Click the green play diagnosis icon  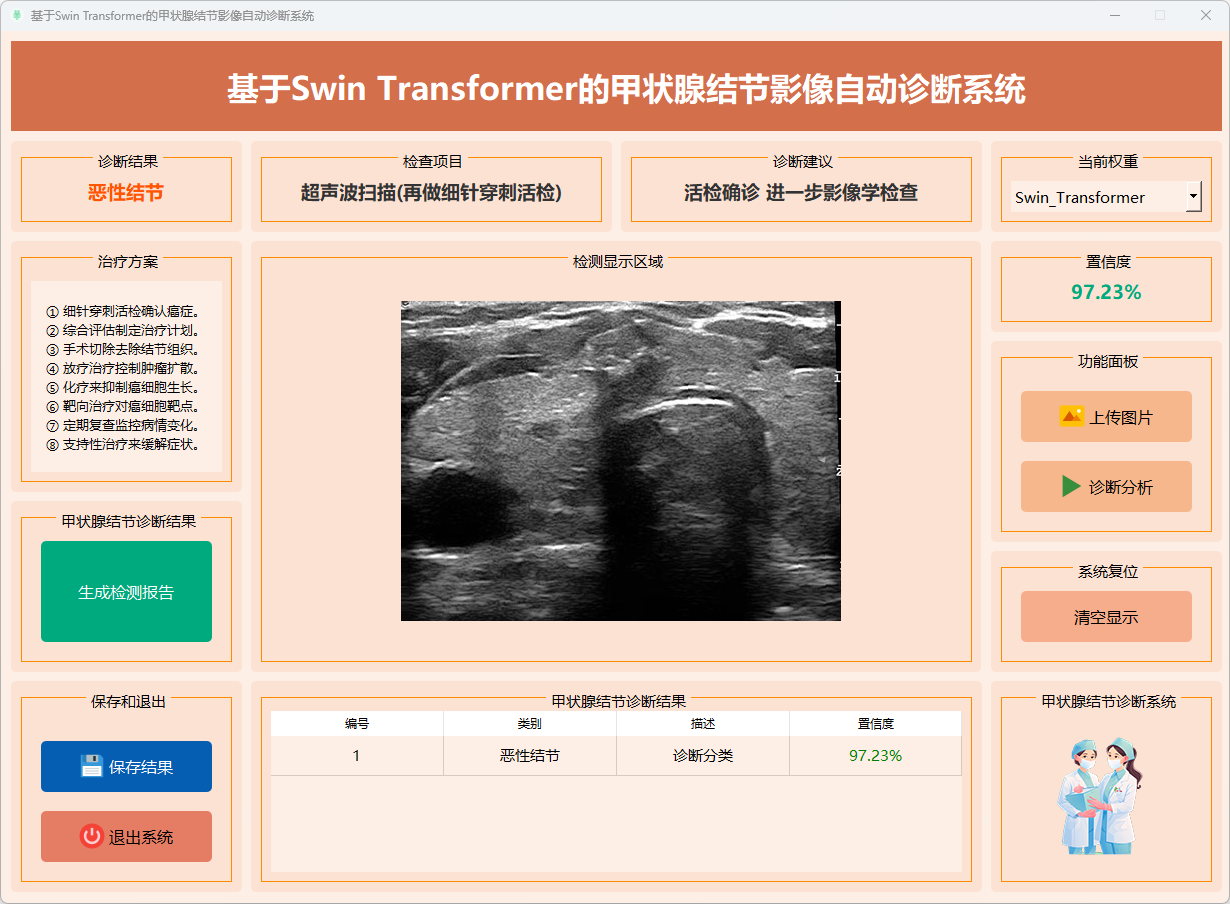pyautogui.click(x=1071, y=487)
